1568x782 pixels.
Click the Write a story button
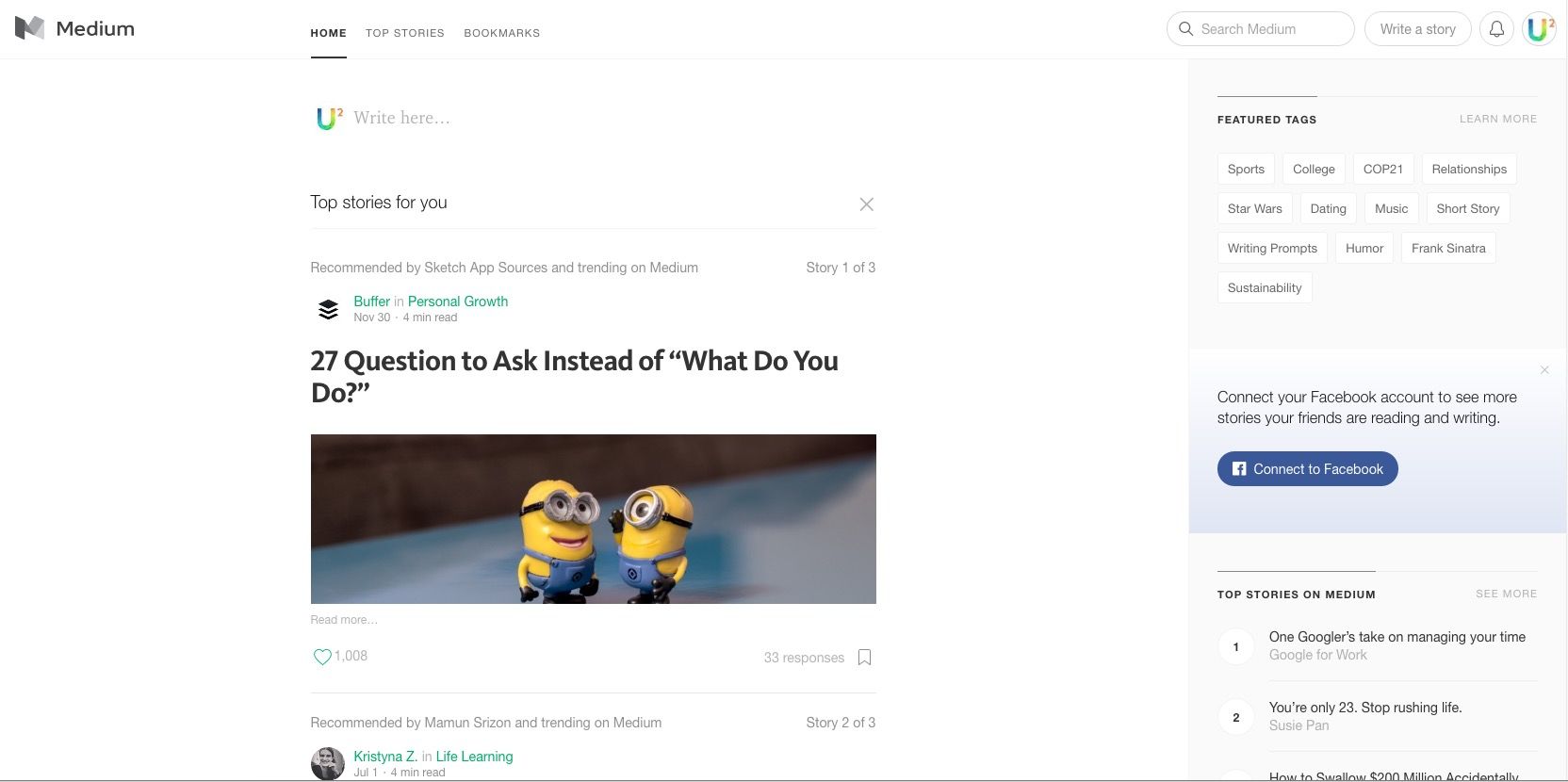click(1418, 29)
